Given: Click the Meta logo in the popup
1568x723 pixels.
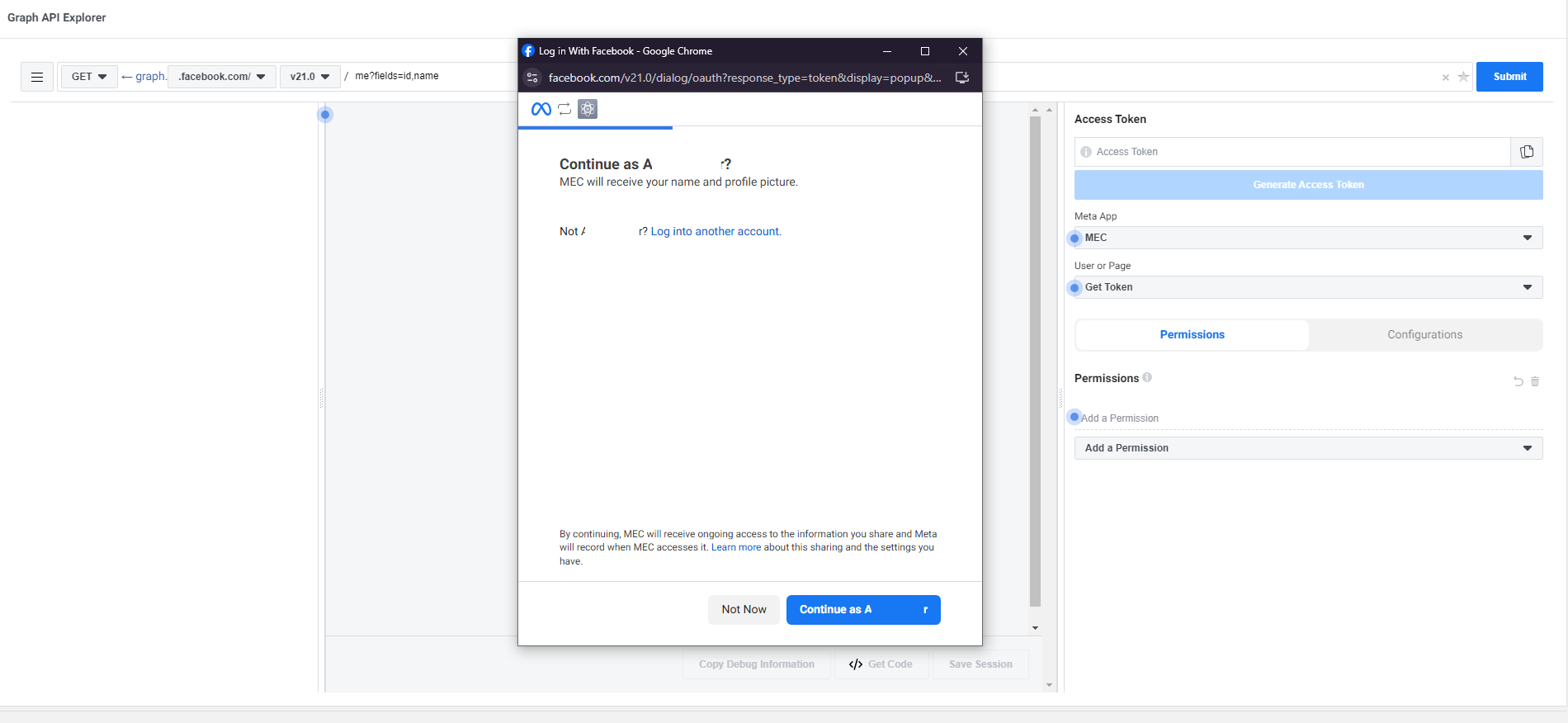Looking at the screenshot, I should point(541,109).
